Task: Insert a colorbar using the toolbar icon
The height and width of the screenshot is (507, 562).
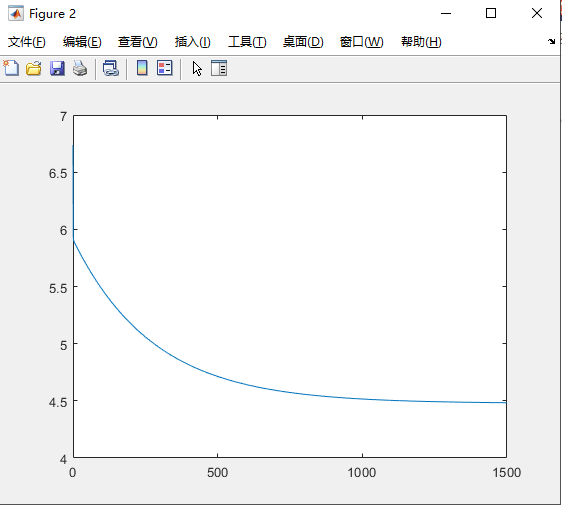Action: tap(142, 68)
